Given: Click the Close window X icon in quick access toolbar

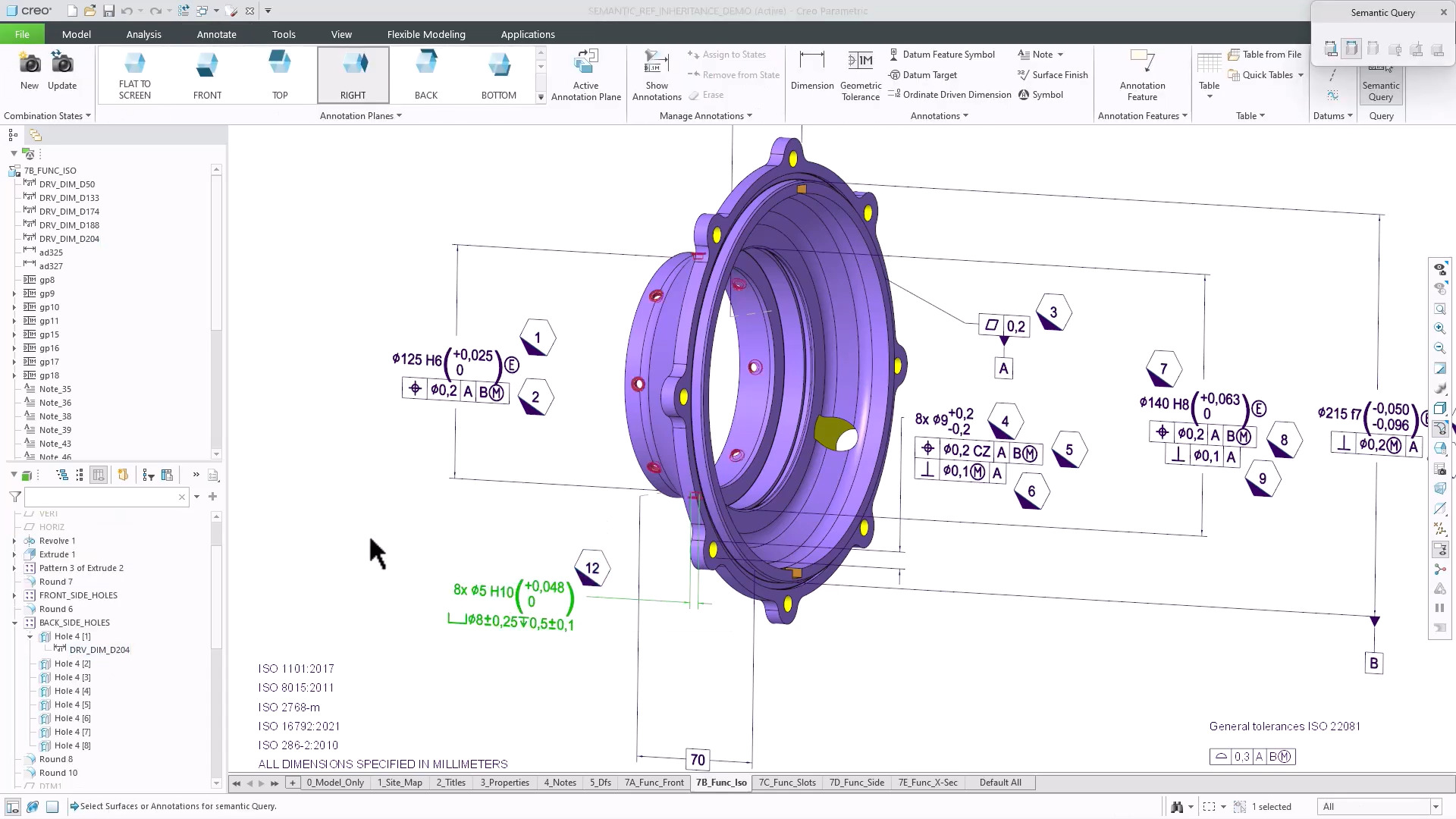Looking at the screenshot, I should [x=249, y=11].
